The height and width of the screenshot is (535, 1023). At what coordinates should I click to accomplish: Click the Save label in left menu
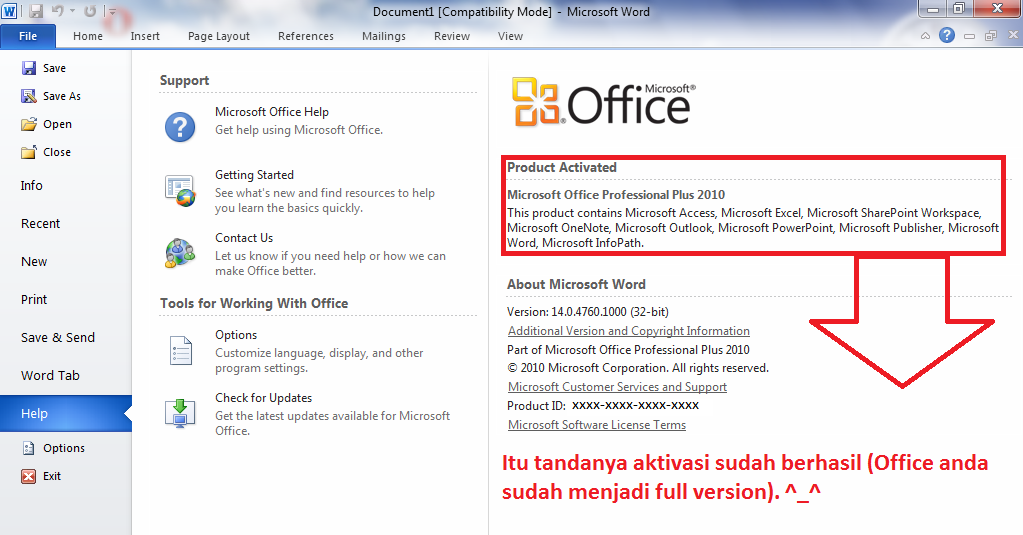coord(54,68)
